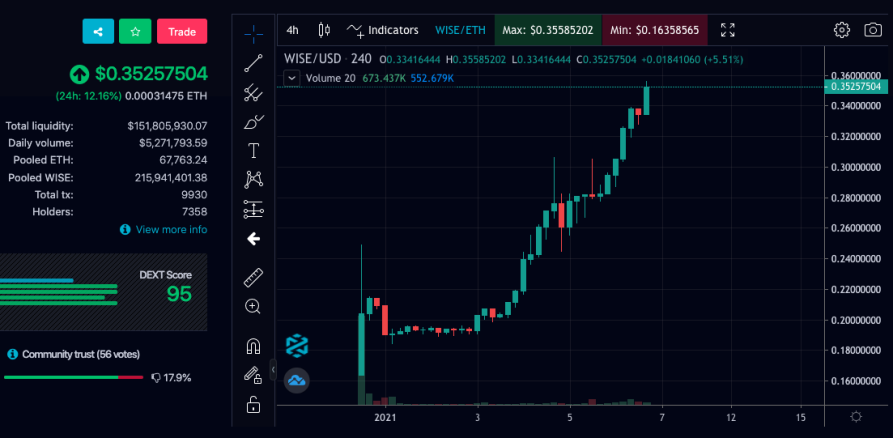The height and width of the screenshot is (438, 893).
Task: Click the thumbs down 17.9% vote
Action: point(171,377)
